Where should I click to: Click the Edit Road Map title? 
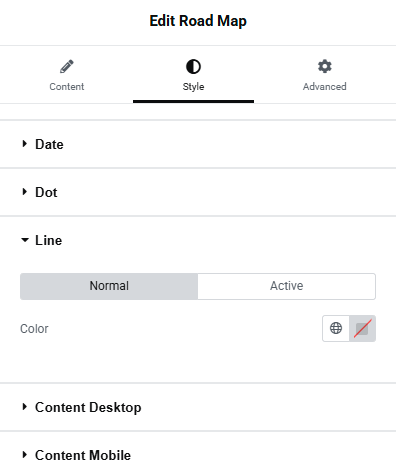tap(198, 21)
